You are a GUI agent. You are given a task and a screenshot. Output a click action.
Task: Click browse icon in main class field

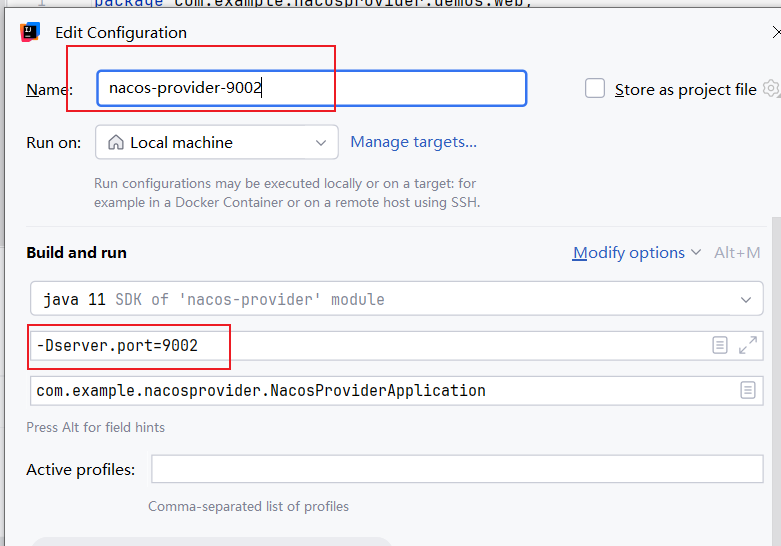click(748, 390)
